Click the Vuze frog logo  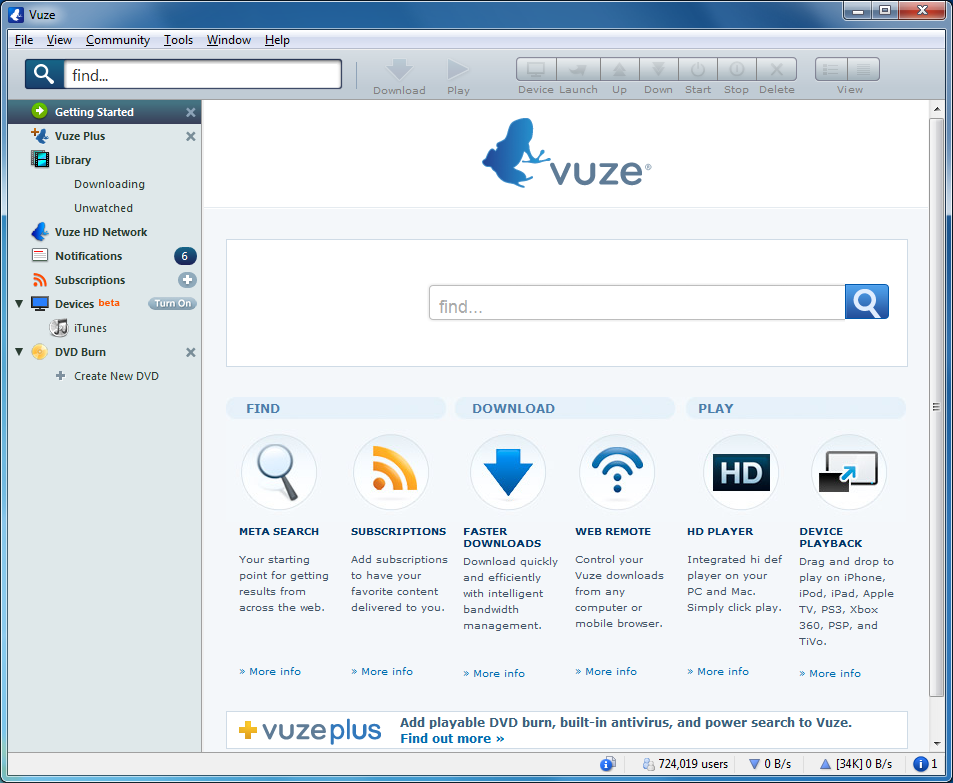pos(566,153)
